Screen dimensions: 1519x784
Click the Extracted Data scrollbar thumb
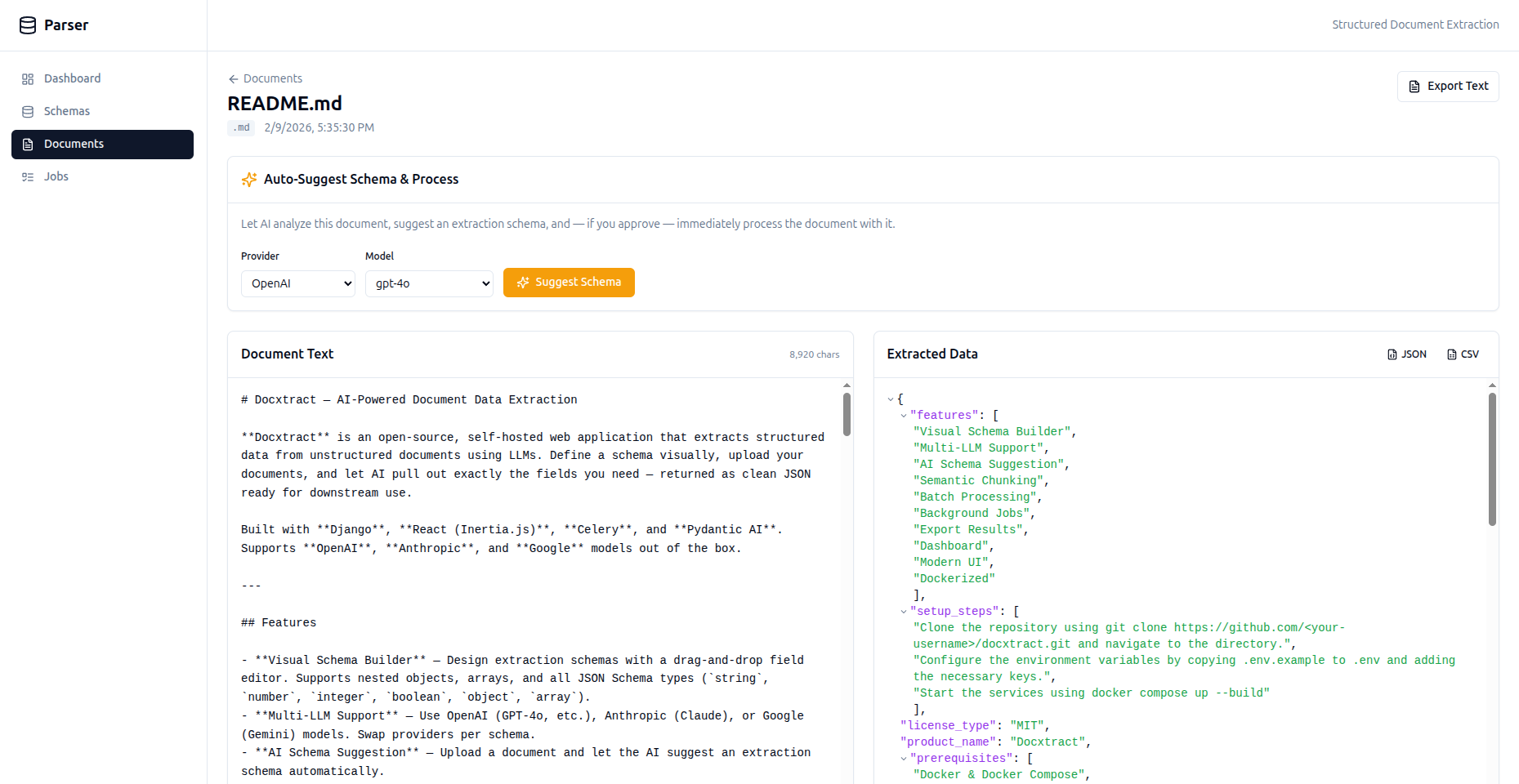tap(1492, 460)
